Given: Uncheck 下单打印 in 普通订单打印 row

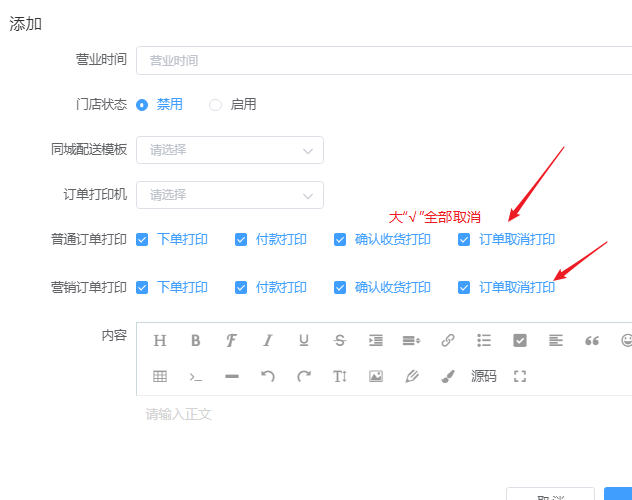Looking at the screenshot, I should tap(142, 240).
